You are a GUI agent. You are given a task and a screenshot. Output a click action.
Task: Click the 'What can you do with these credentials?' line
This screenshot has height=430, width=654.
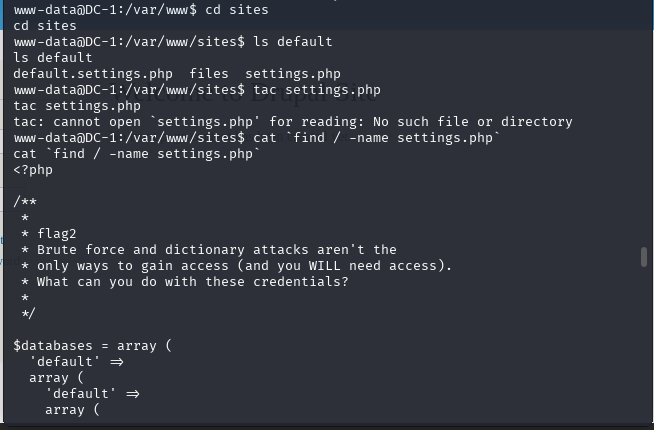click(x=192, y=282)
